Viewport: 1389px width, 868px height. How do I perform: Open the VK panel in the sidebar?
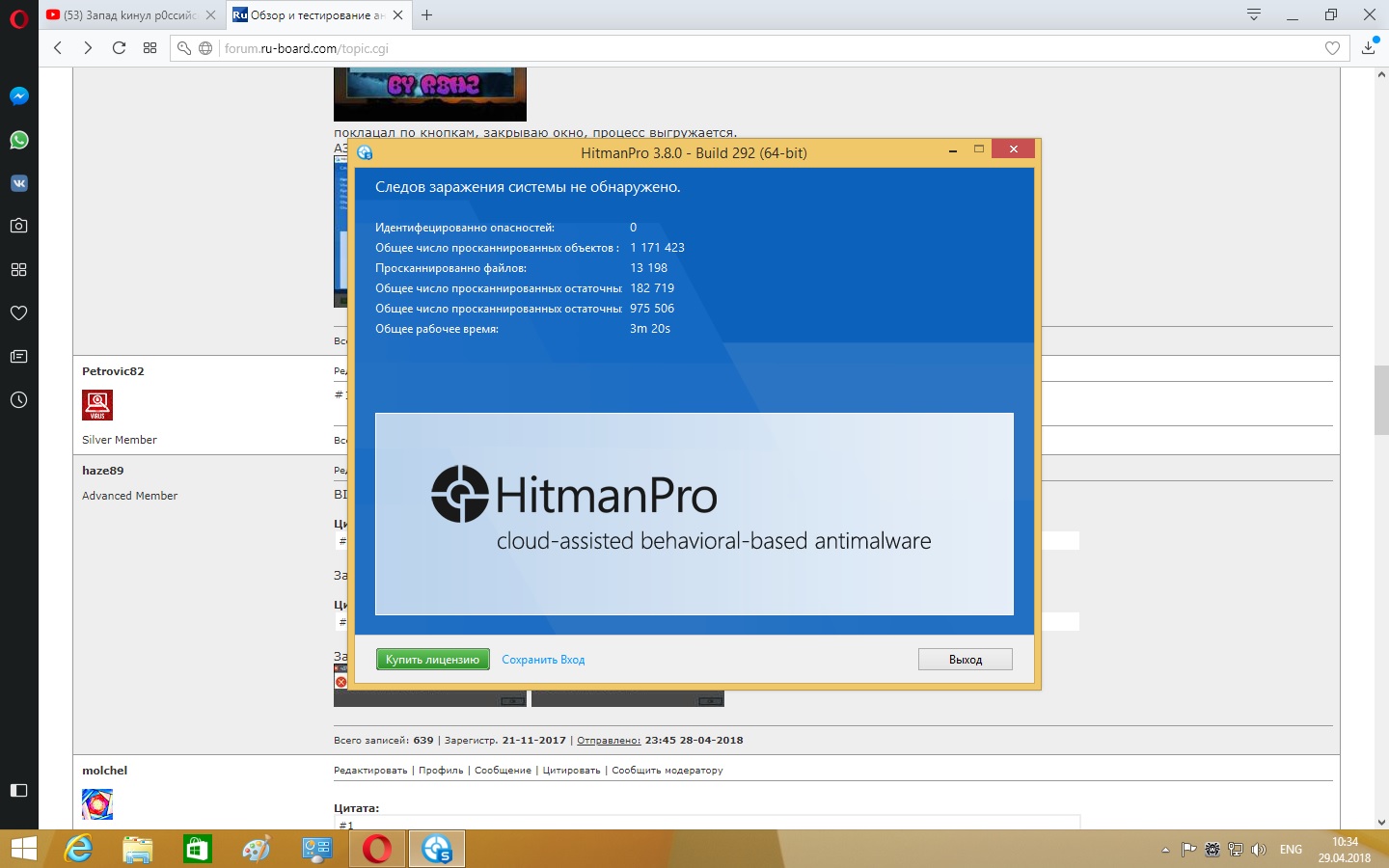(19, 183)
